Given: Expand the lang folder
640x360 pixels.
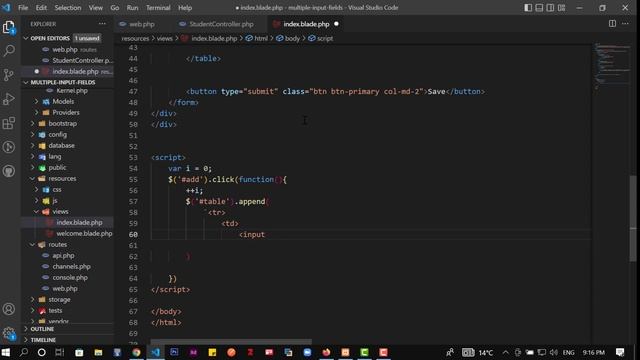Looking at the screenshot, I should point(55,156).
